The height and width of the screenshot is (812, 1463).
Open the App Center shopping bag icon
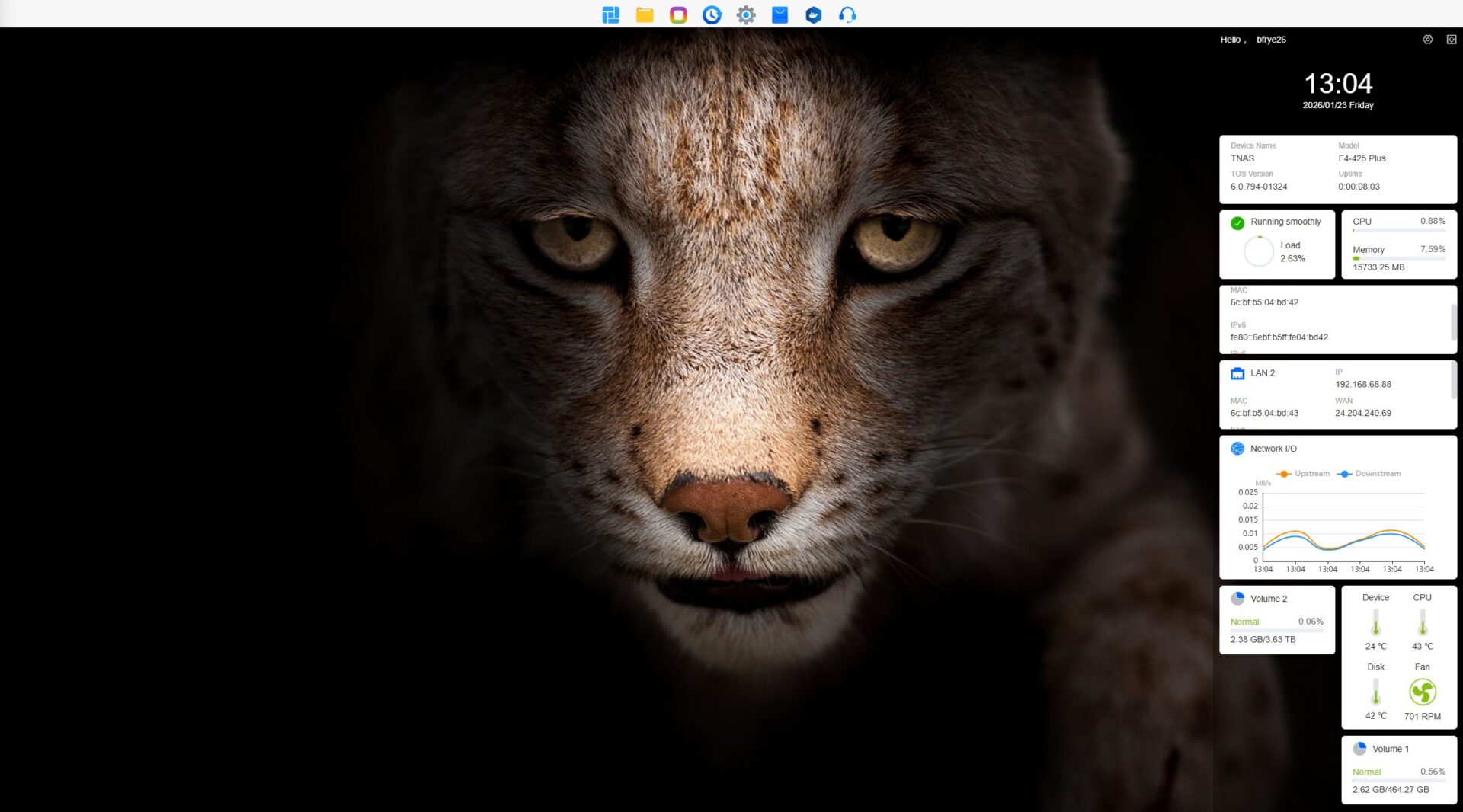[780, 14]
